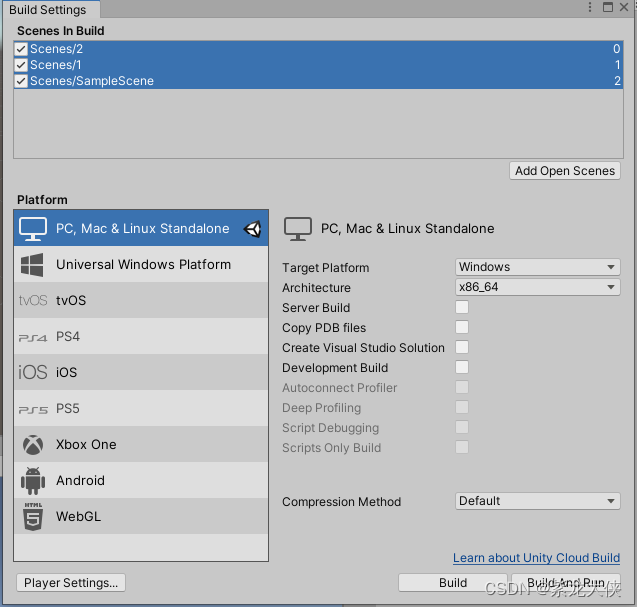Select tvOS platform
This screenshot has width=637, height=607.
pyautogui.click(x=141, y=301)
